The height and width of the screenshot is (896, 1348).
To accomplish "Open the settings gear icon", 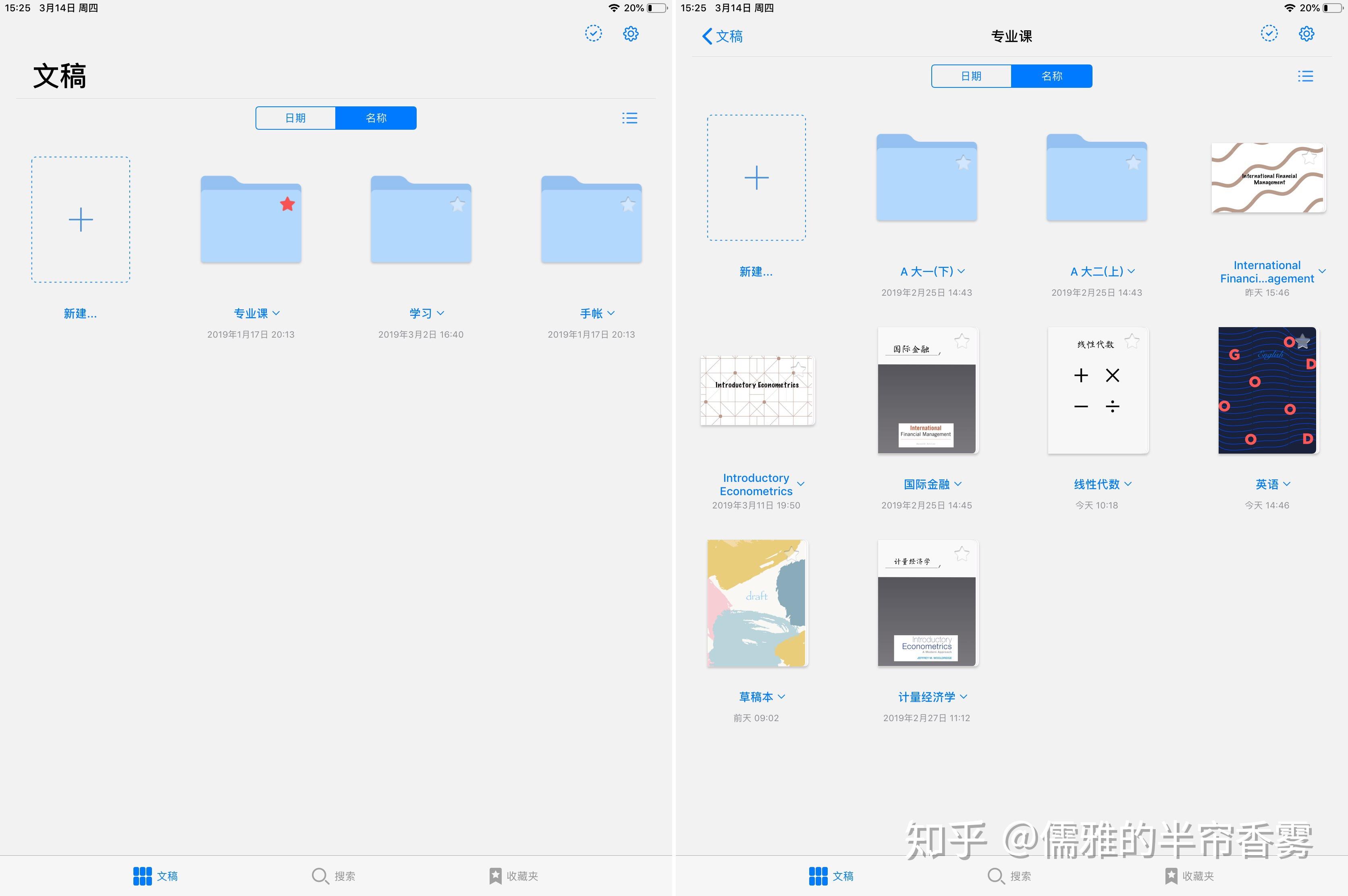I will click(x=1307, y=33).
